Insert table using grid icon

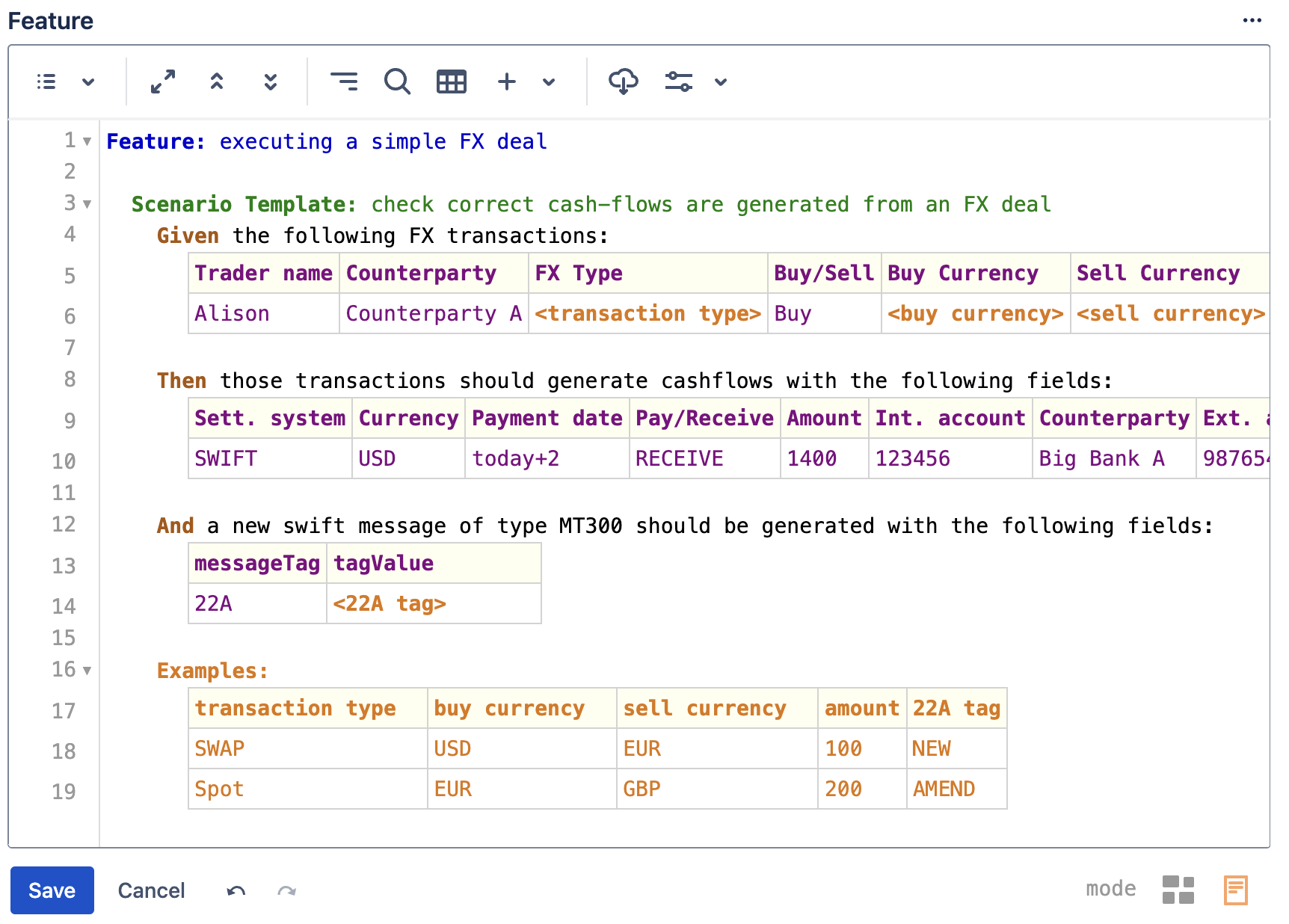point(452,81)
